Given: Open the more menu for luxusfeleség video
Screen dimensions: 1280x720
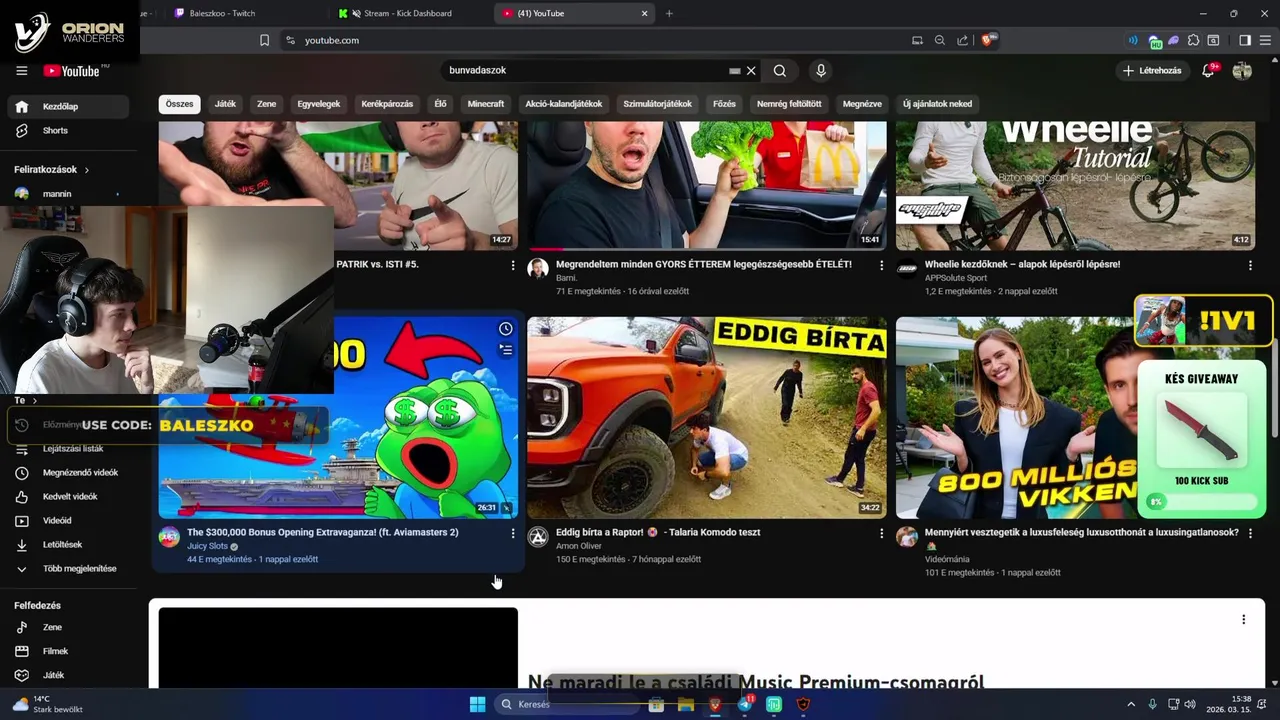Looking at the screenshot, I should (1250, 533).
